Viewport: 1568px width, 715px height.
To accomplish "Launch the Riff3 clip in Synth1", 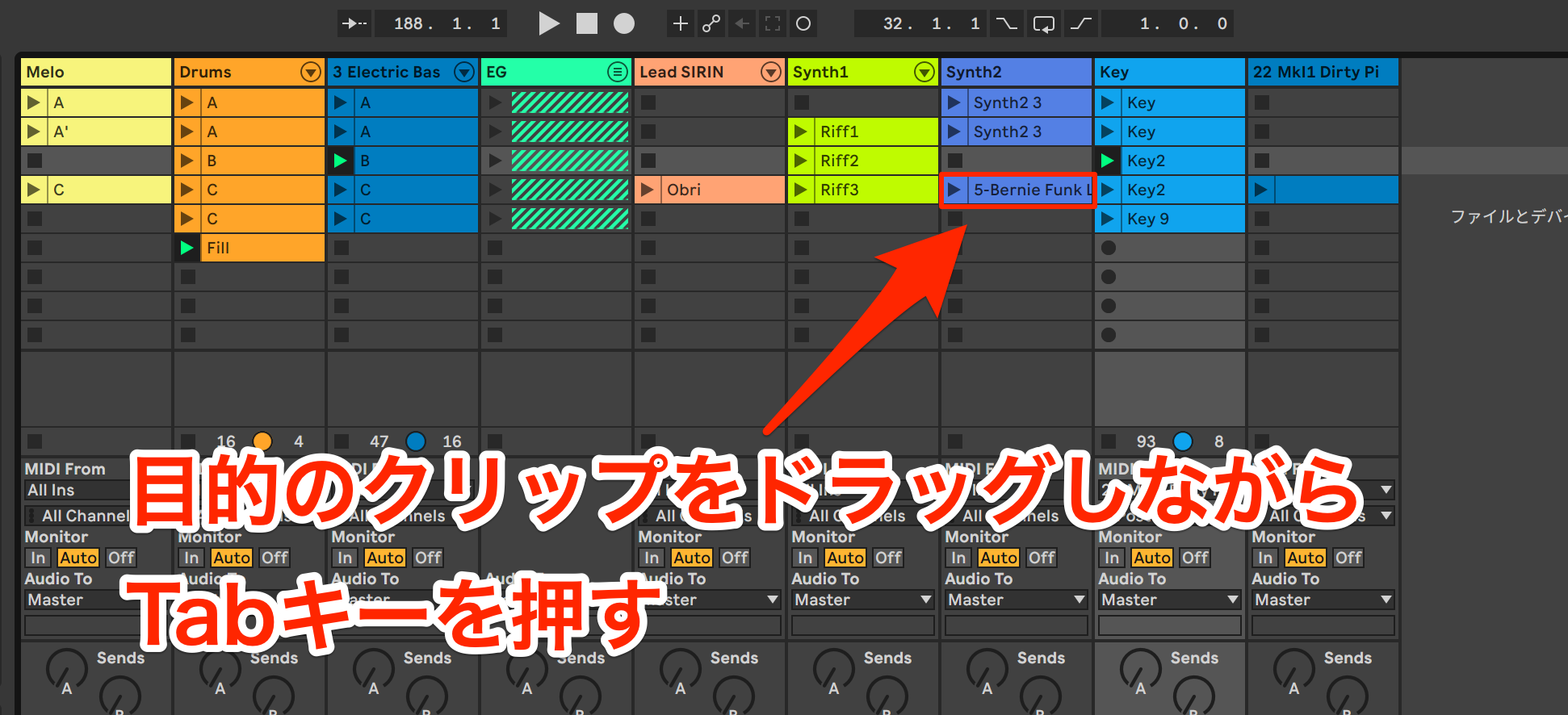I will [x=800, y=190].
